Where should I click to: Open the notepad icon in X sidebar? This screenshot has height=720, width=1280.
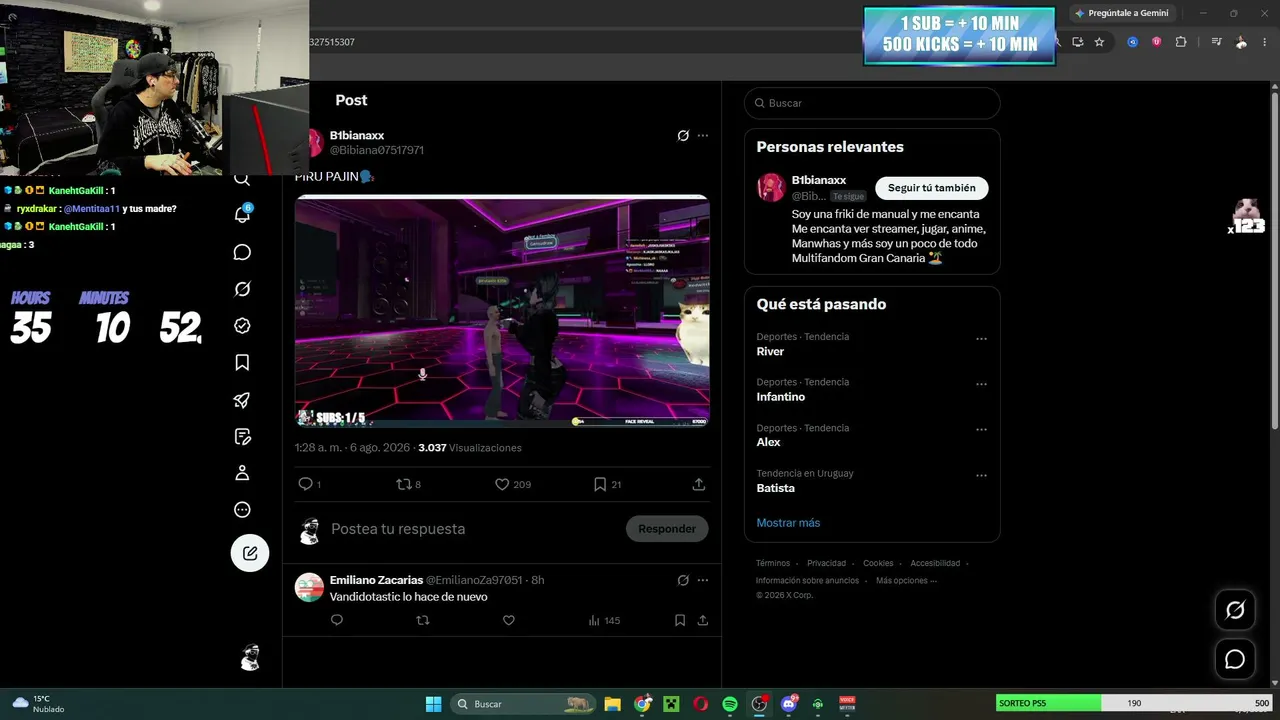point(242,437)
